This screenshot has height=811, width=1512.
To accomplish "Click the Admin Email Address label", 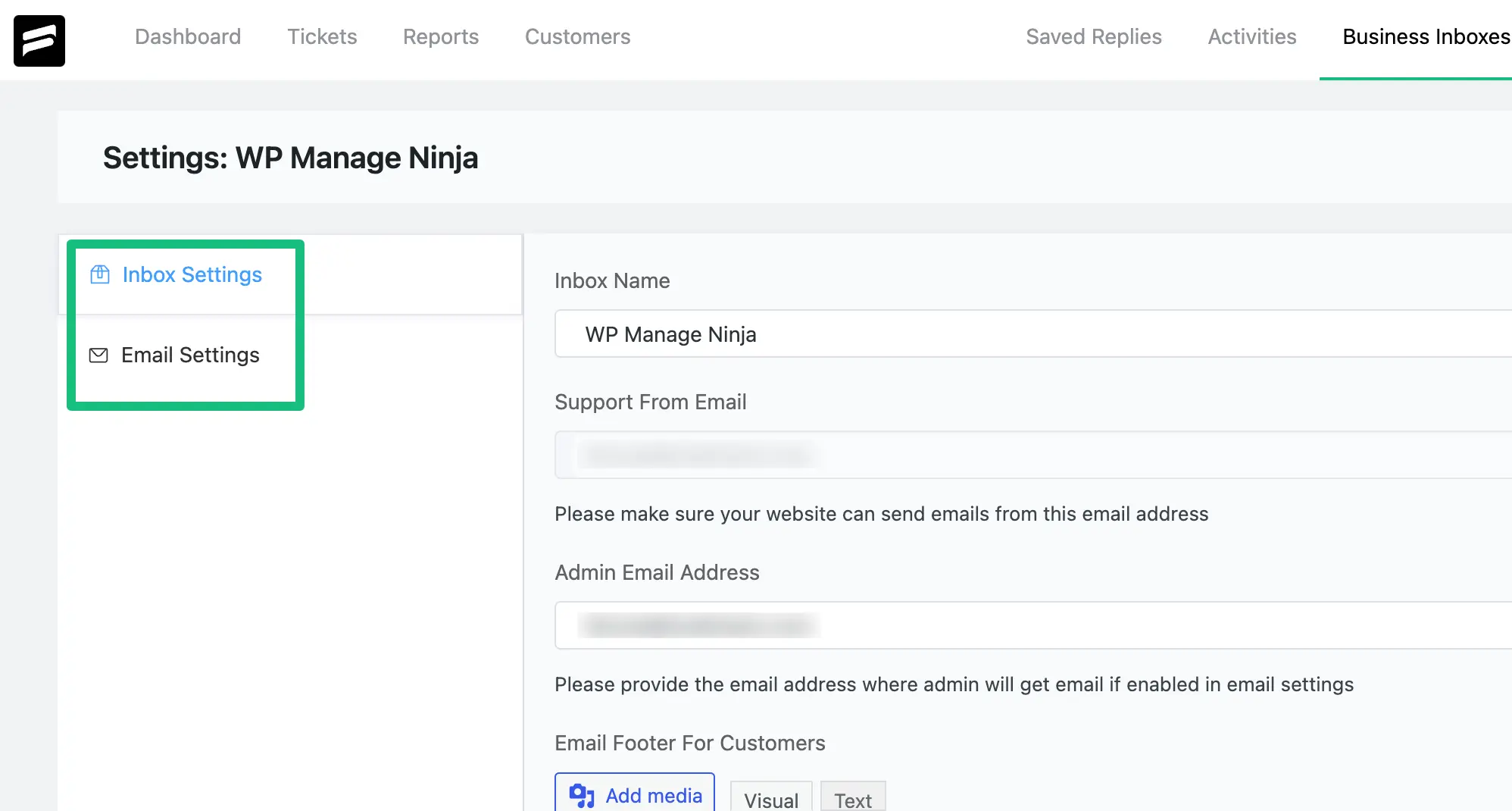I will [657, 572].
